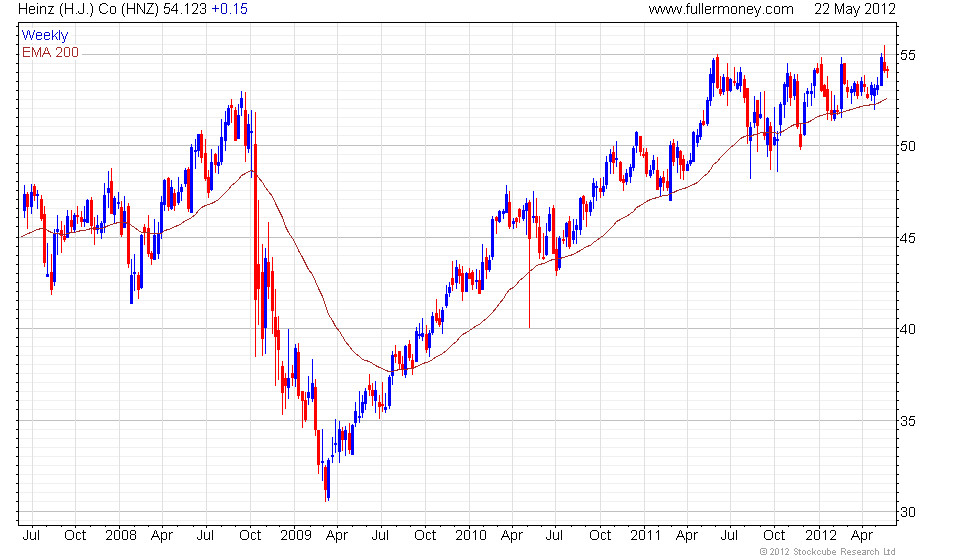980x560 pixels.
Task: Click the 35 price axis label
Action: click(x=908, y=421)
